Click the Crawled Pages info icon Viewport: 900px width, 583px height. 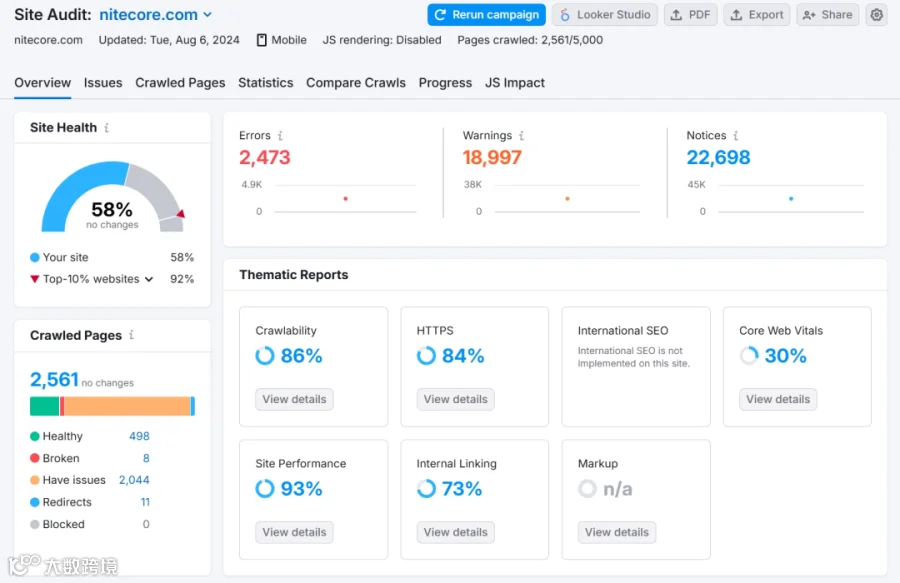pyautogui.click(x=131, y=335)
